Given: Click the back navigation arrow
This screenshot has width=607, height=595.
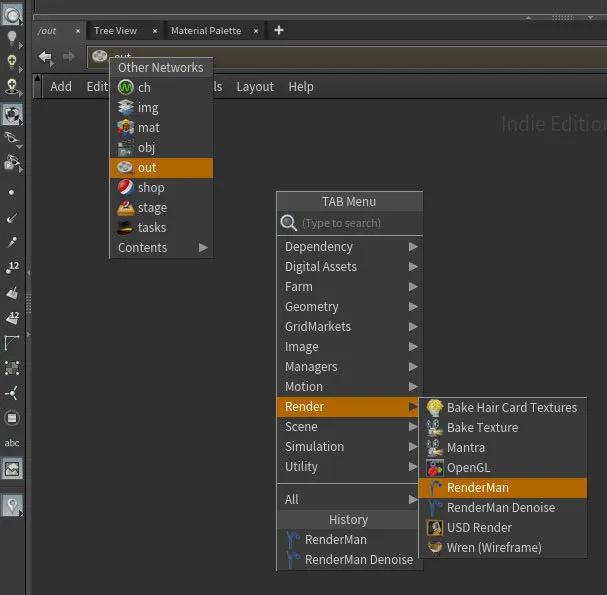Looking at the screenshot, I should [x=46, y=57].
